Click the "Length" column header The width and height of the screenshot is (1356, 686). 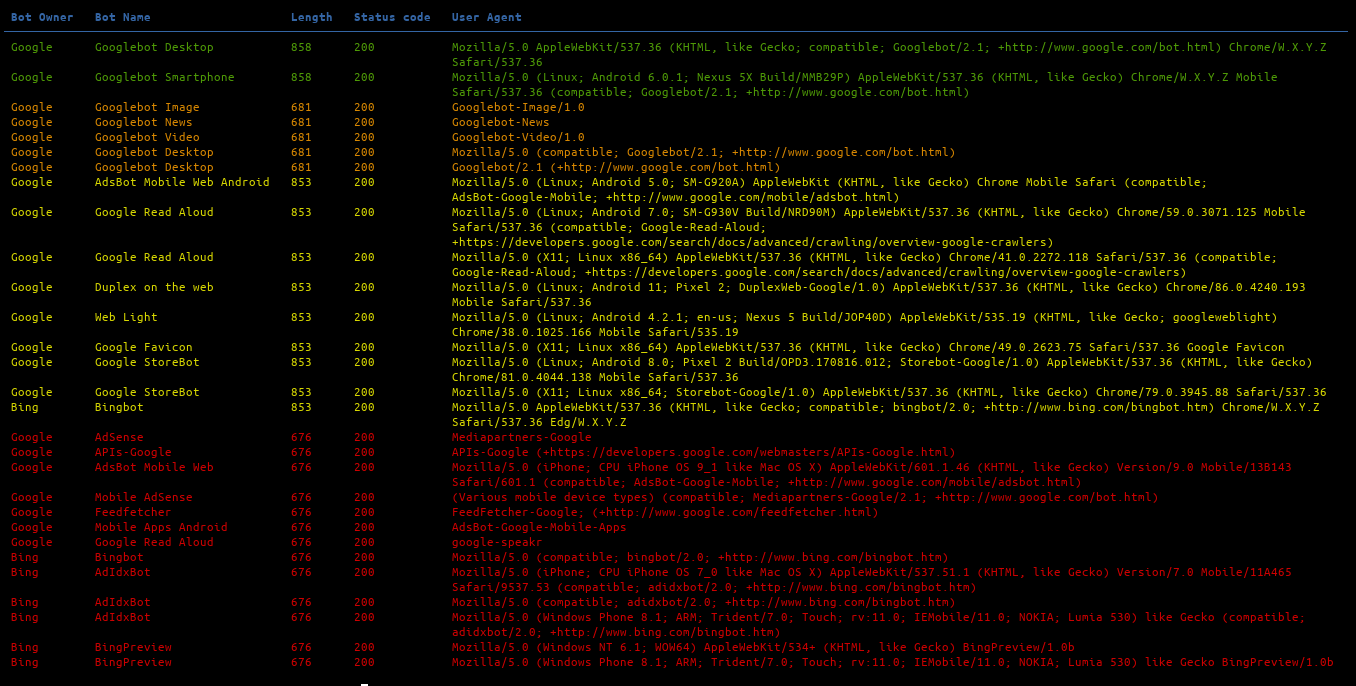click(x=312, y=17)
